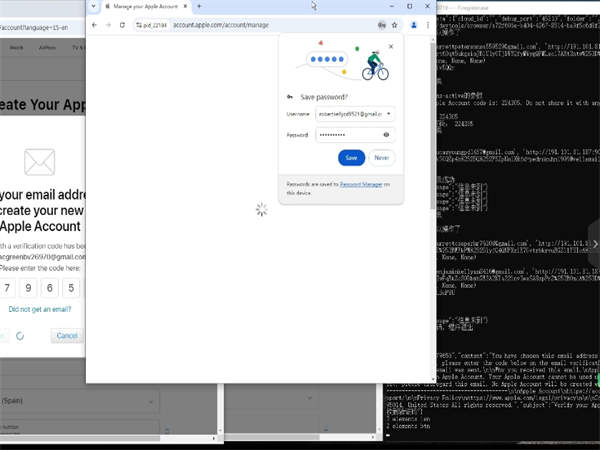Click the browser back arrow
Image resolution: width=600 pixels, height=450 pixels.
click(94, 24)
